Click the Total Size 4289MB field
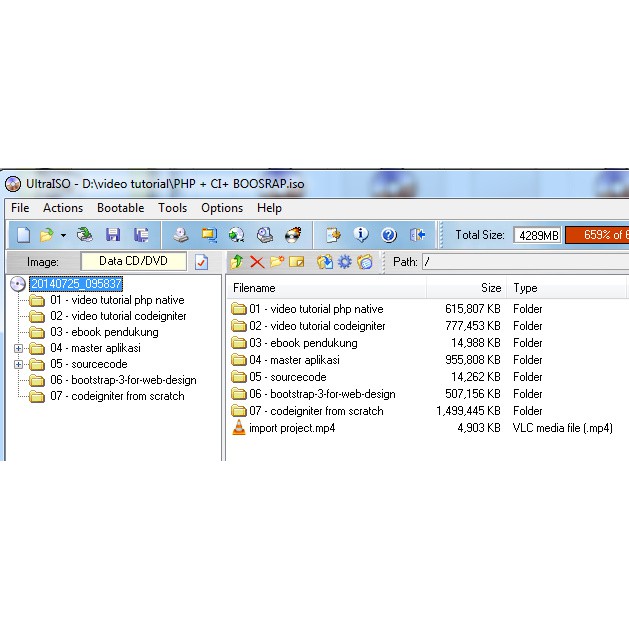This screenshot has width=629, height=629. click(x=537, y=235)
